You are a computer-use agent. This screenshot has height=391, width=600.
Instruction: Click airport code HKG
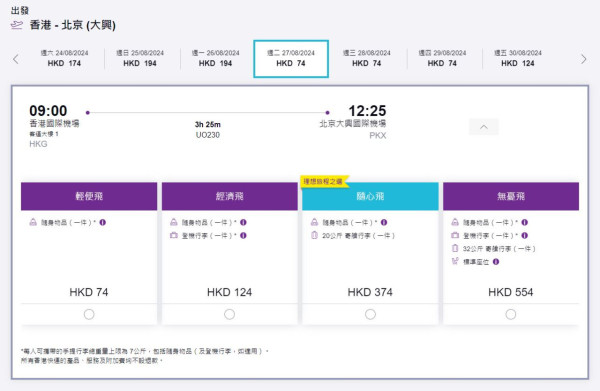[x=38, y=144]
